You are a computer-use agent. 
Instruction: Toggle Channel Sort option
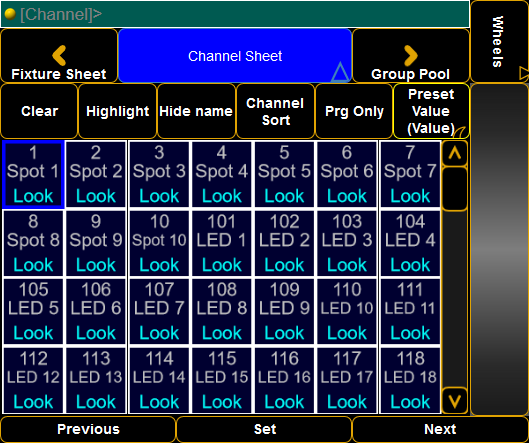coord(275,111)
